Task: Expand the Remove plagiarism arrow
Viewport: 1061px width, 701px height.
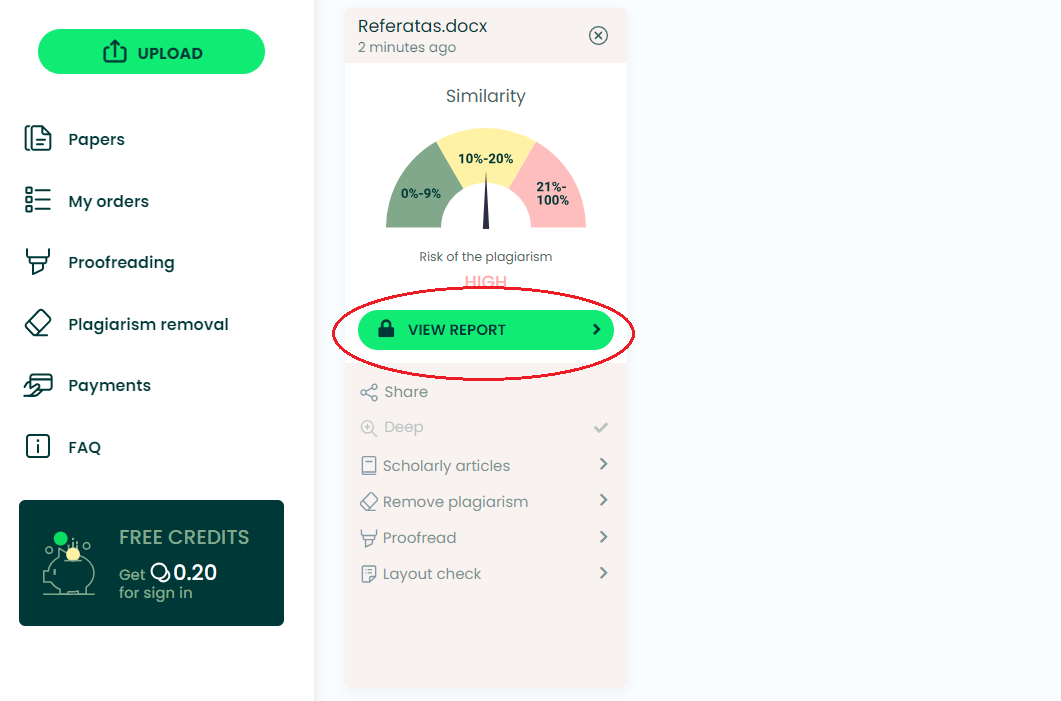Action: [x=603, y=500]
